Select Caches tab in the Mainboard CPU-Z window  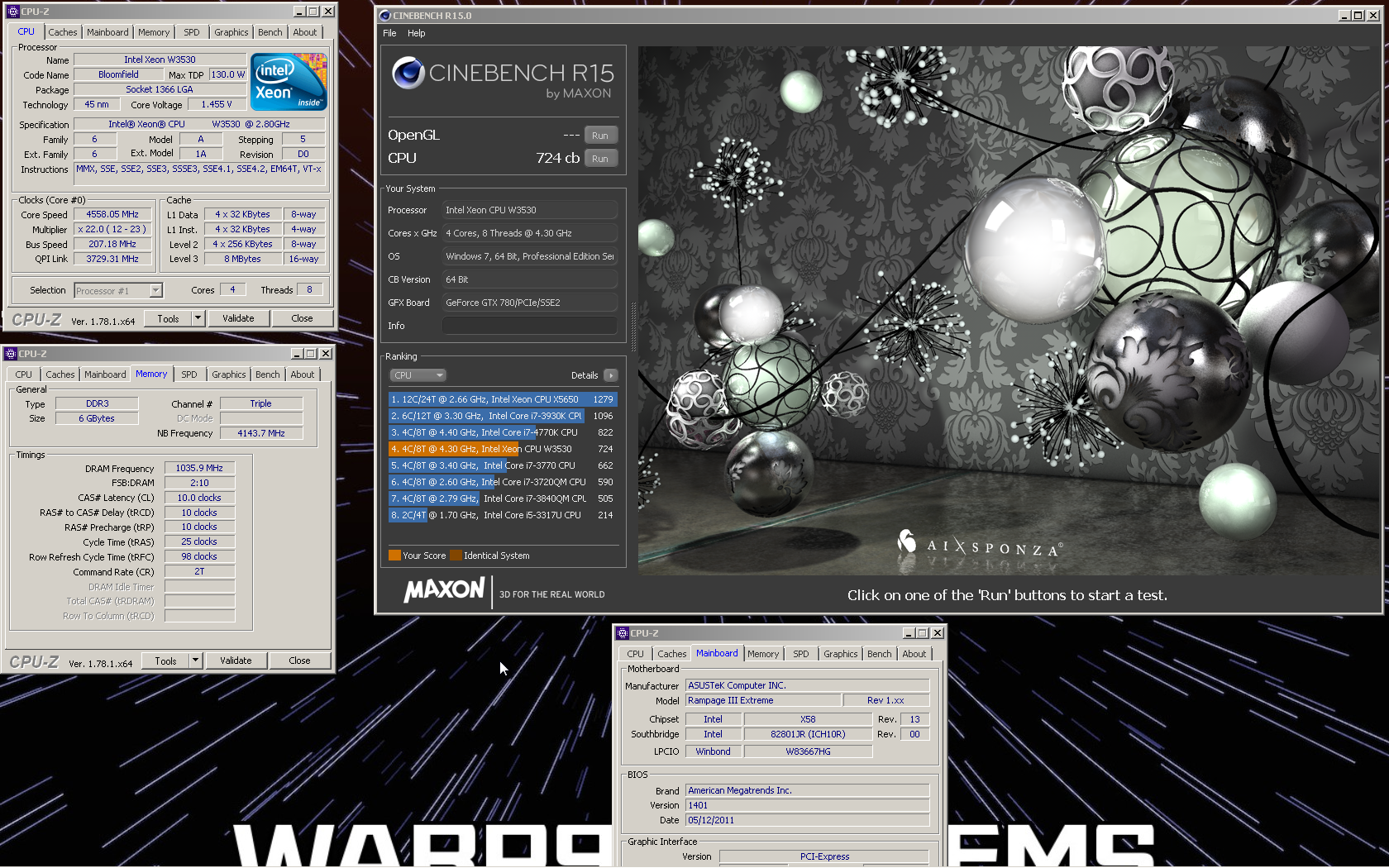pos(672,654)
